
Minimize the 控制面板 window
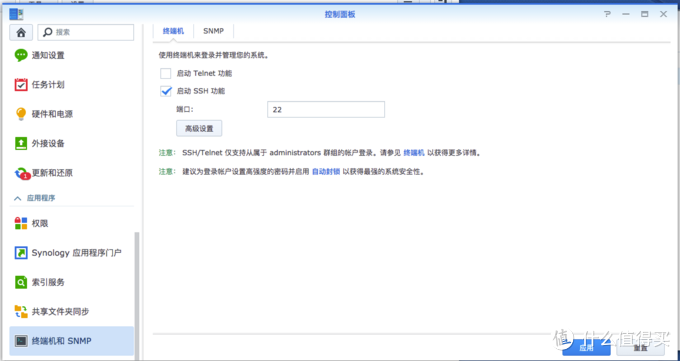click(625, 14)
